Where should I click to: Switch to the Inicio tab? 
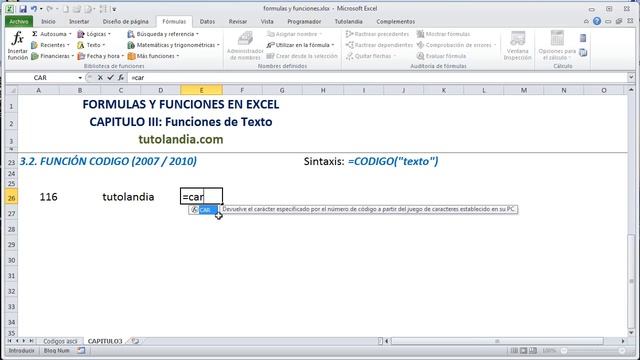pyautogui.click(x=48, y=22)
